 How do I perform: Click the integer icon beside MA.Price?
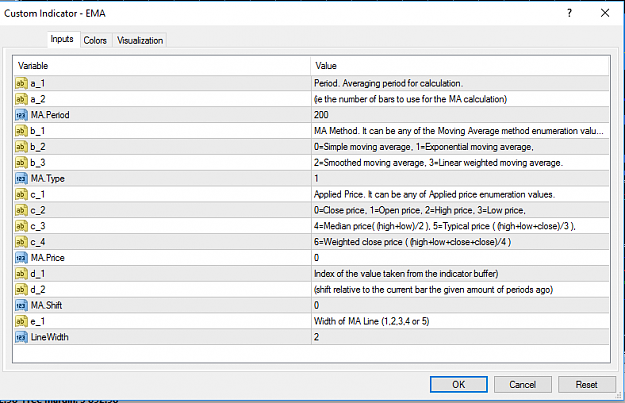click(21, 258)
